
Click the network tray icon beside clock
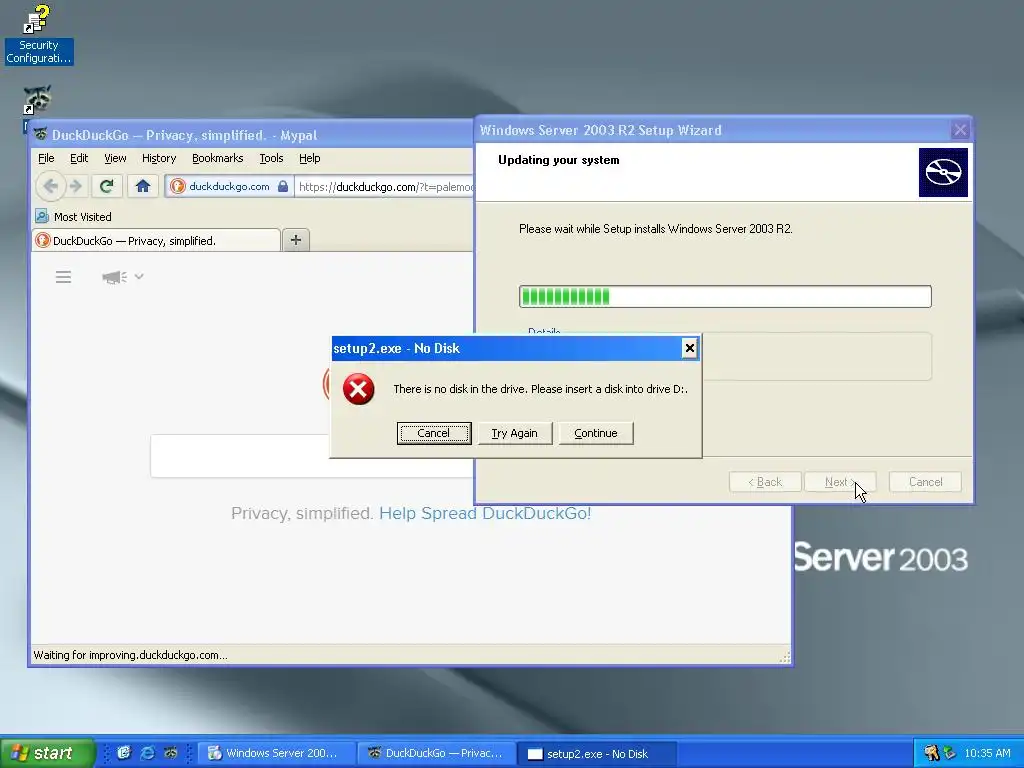click(950, 753)
